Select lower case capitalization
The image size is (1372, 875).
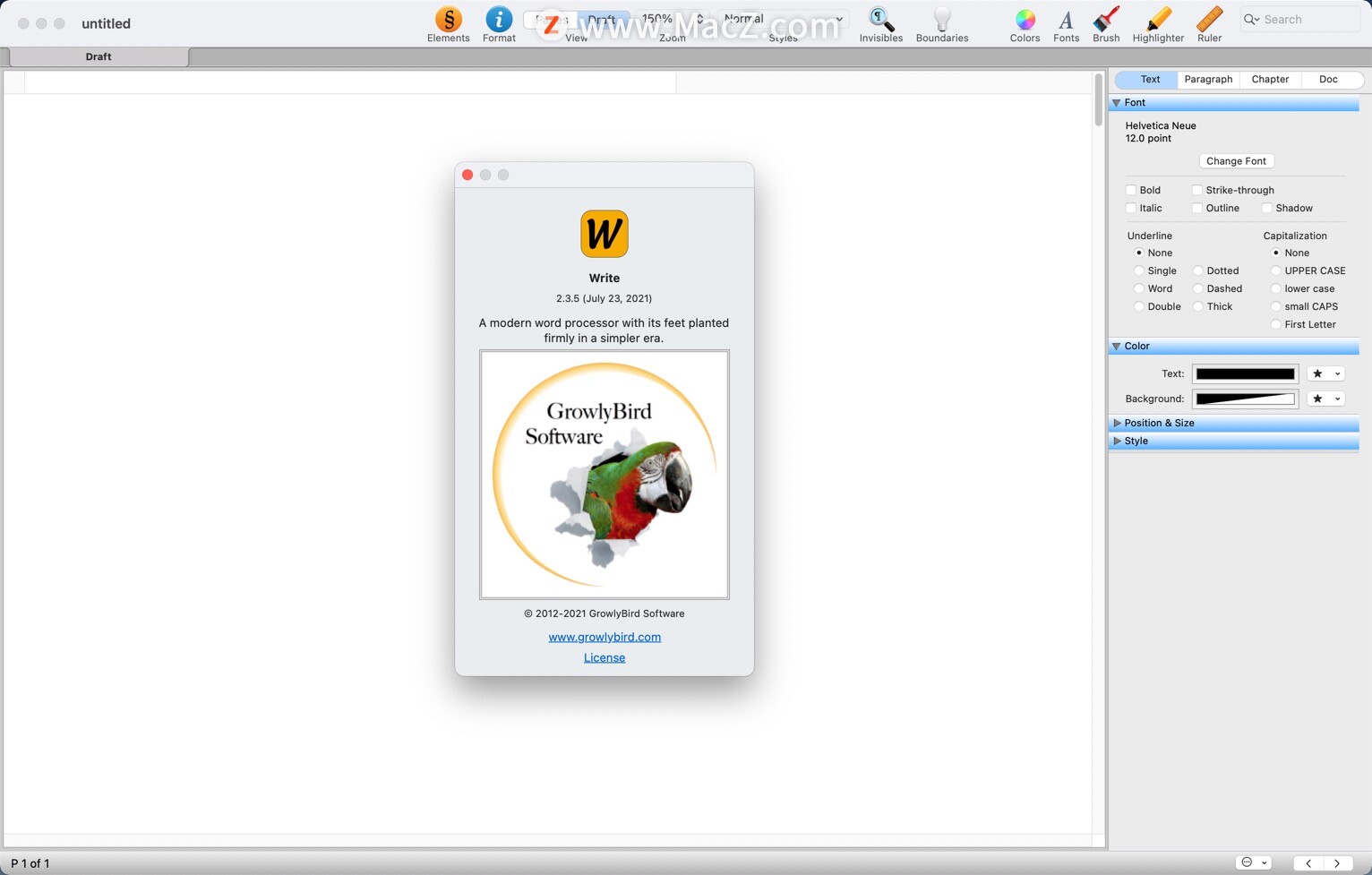pyautogui.click(x=1275, y=288)
